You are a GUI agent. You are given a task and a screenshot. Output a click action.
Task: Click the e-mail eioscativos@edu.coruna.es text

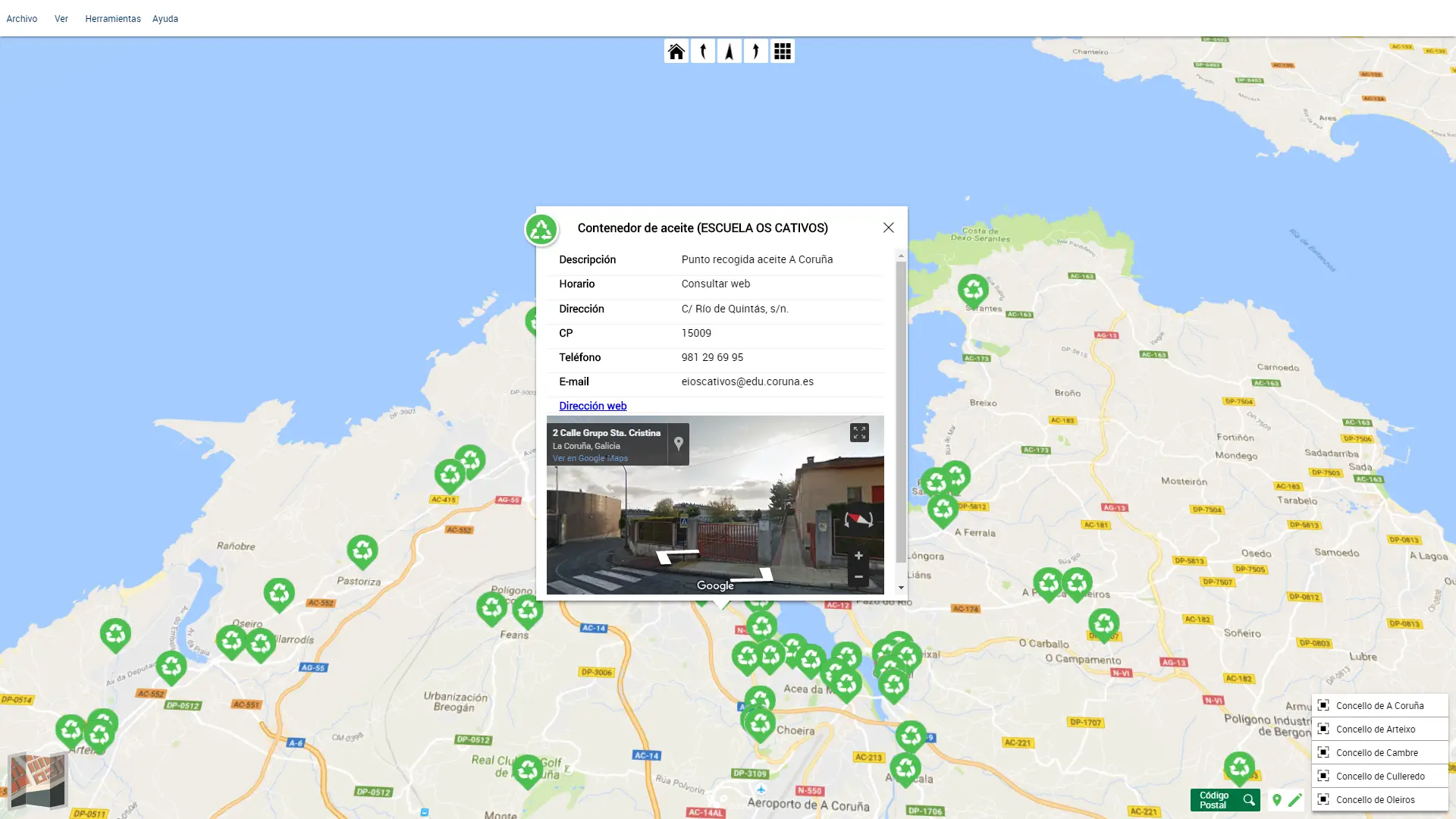click(x=747, y=381)
